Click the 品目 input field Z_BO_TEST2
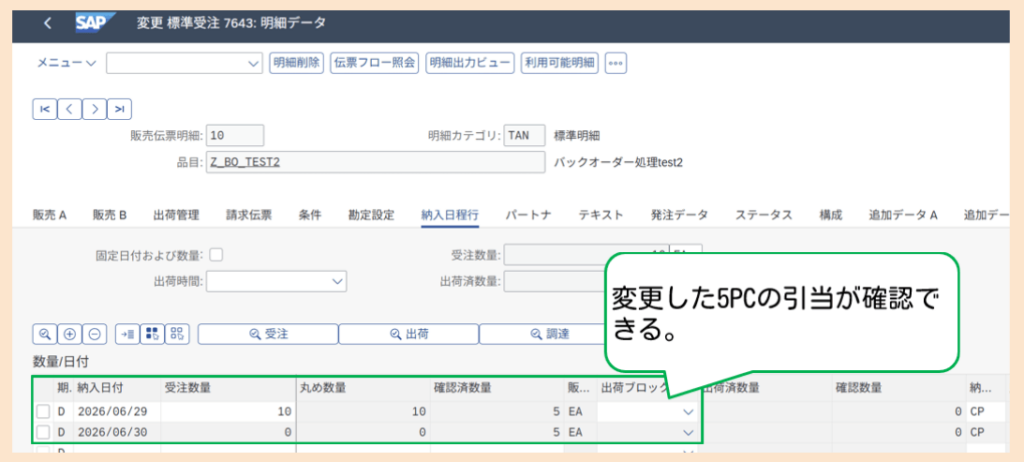The width and height of the screenshot is (1024, 462). point(375,163)
